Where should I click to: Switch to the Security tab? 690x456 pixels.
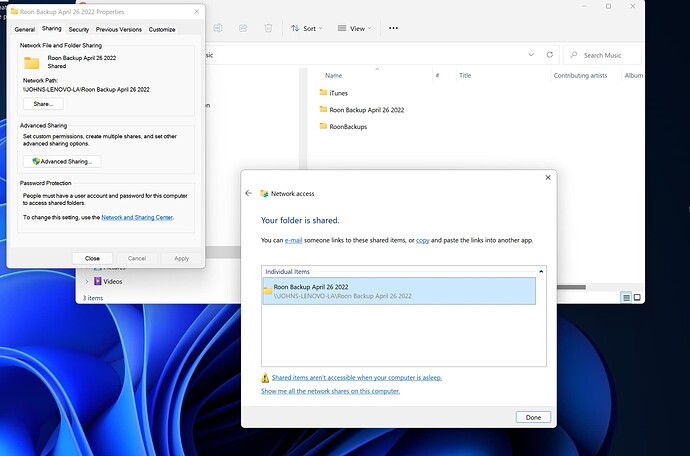[x=79, y=29]
